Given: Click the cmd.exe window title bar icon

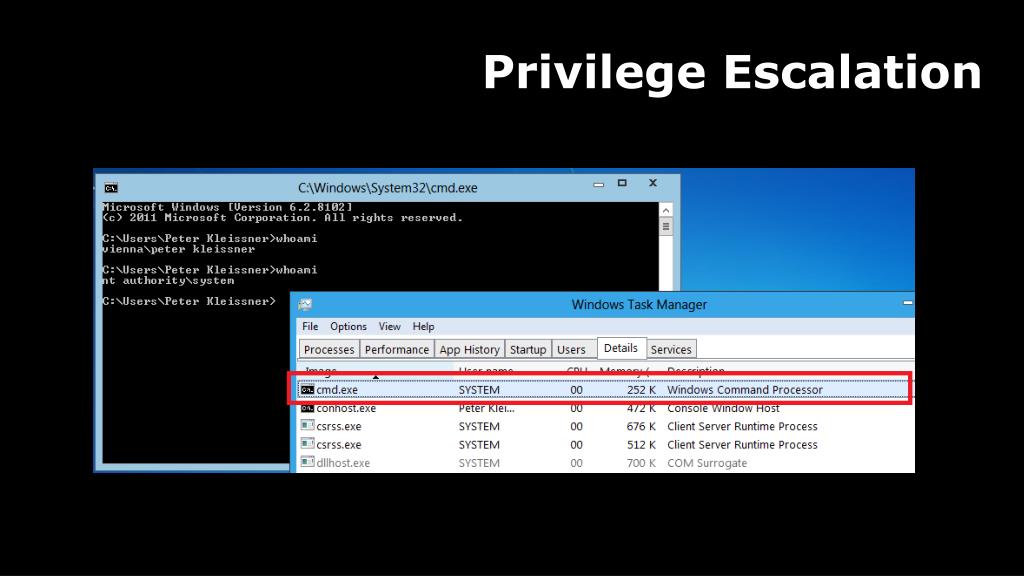Looking at the screenshot, I should (x=111, y=188).
